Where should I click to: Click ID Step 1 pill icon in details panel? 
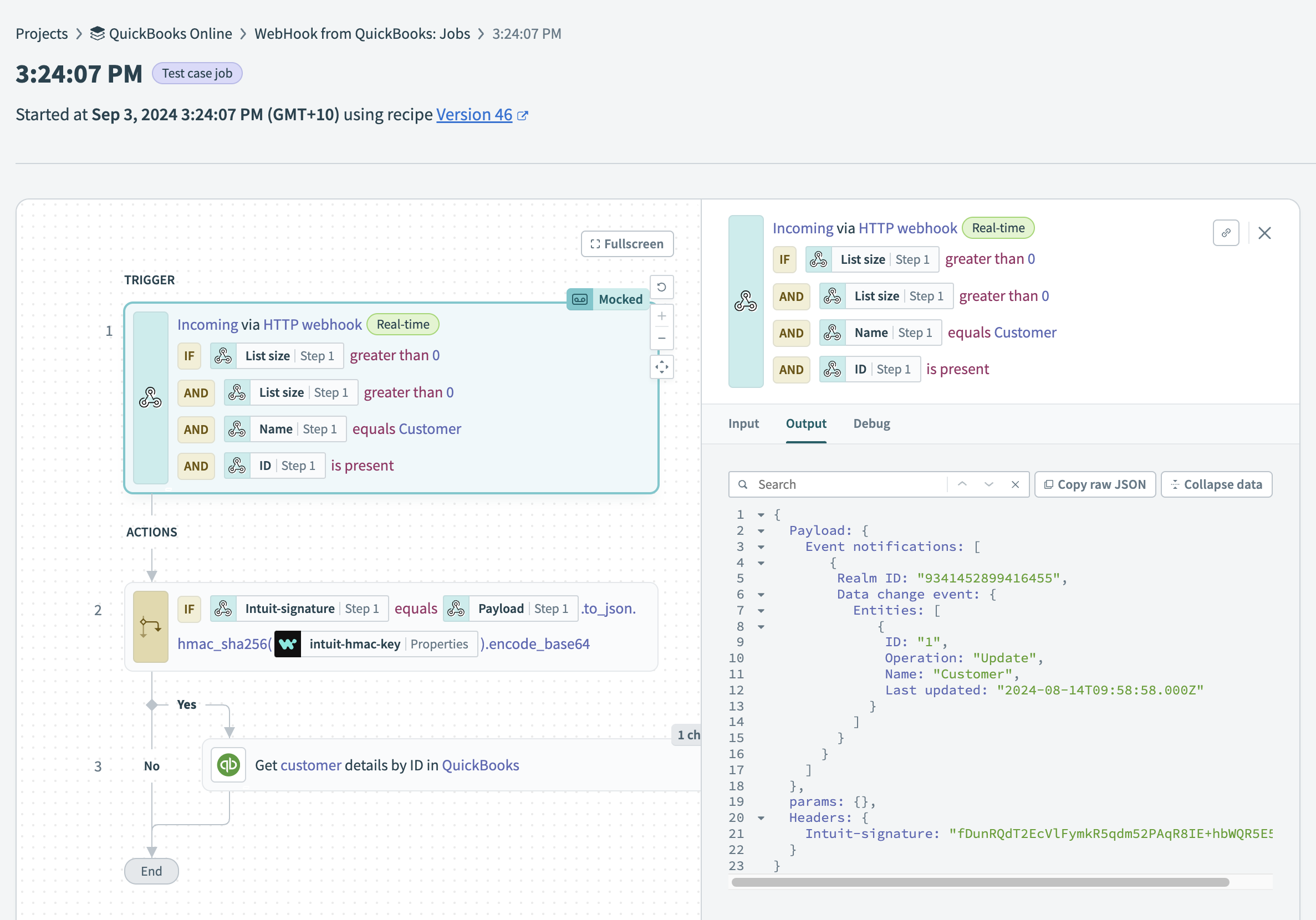tap(833, 369)
